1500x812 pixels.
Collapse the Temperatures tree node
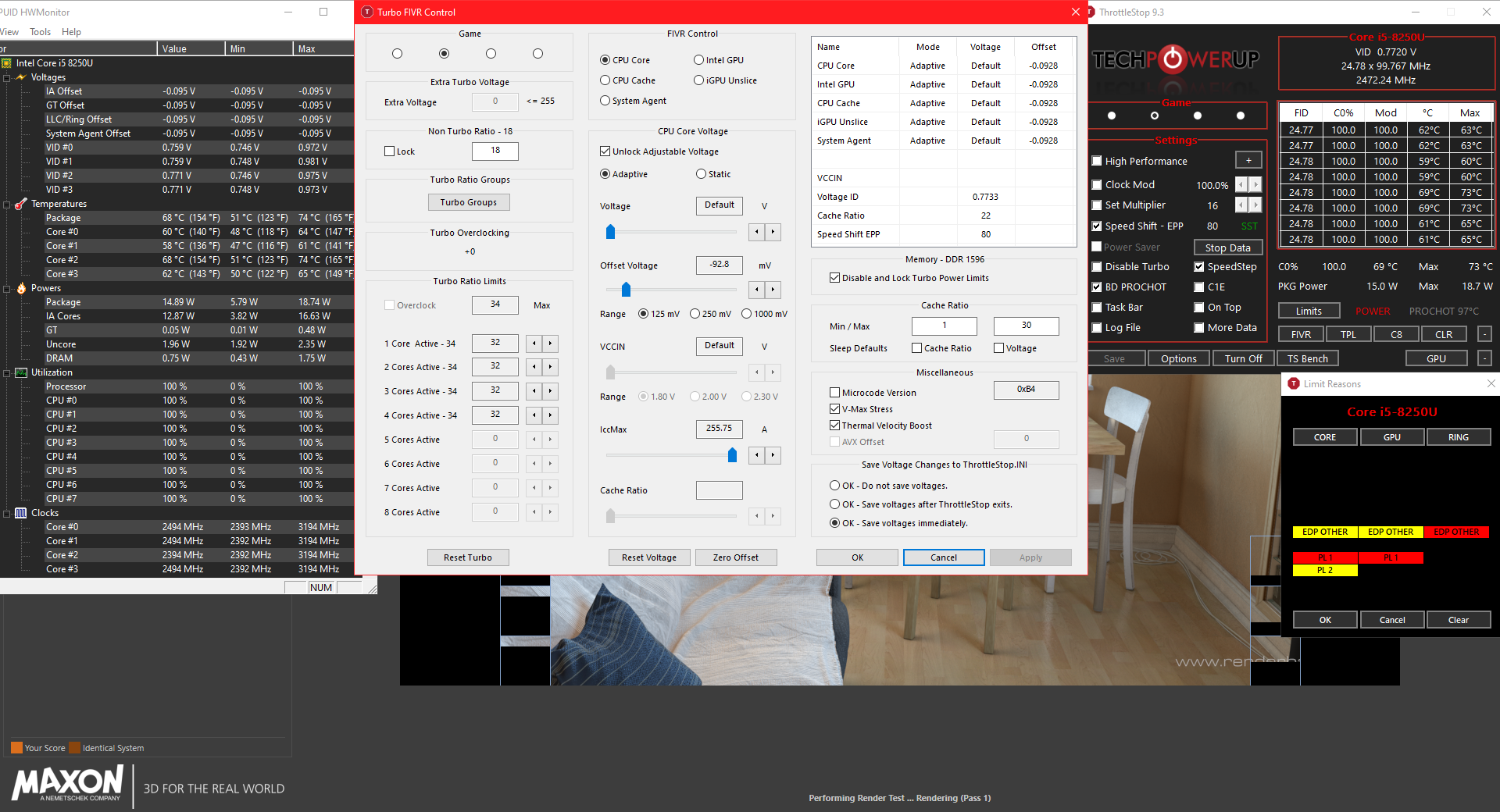coord(7,204)
